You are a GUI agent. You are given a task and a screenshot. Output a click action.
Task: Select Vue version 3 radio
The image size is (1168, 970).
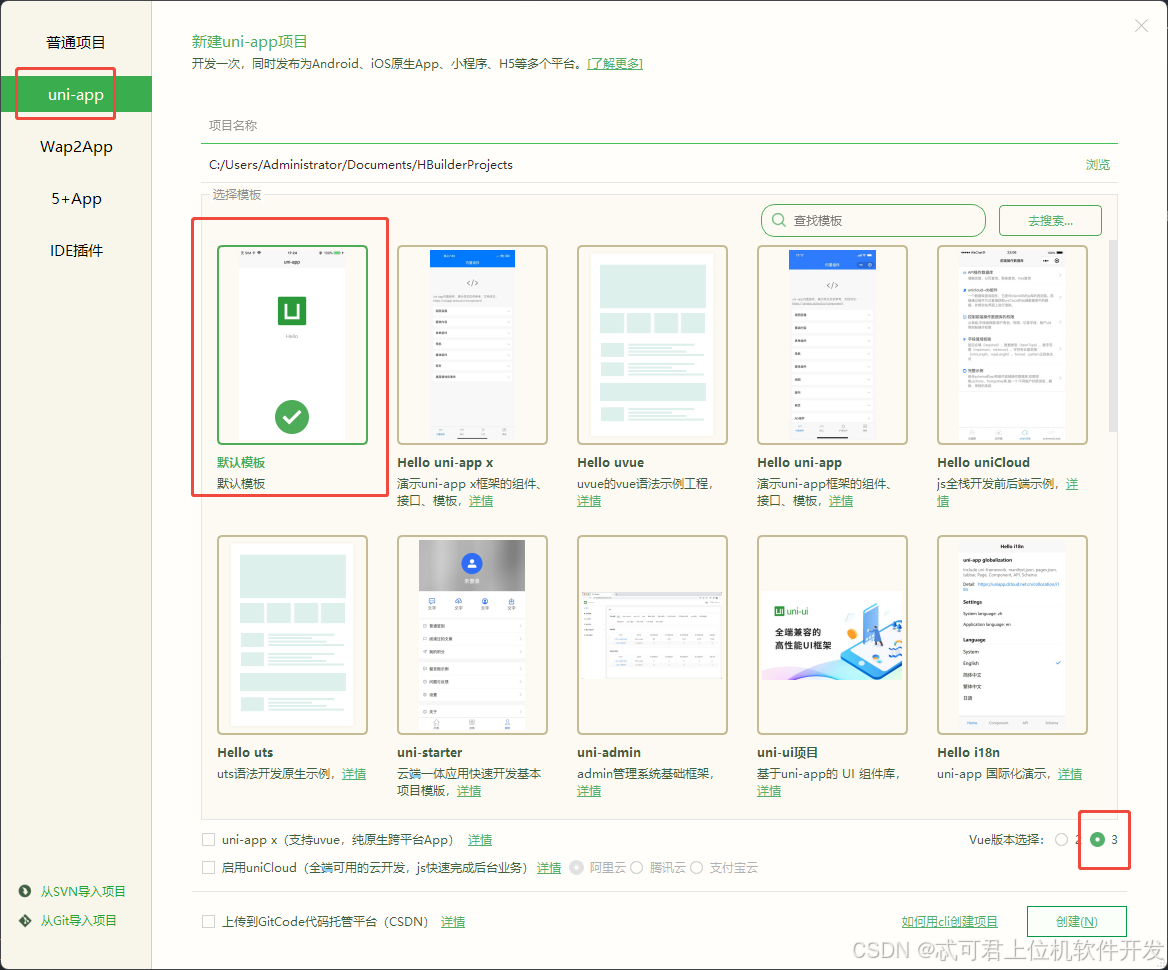tap(1097, 840)
